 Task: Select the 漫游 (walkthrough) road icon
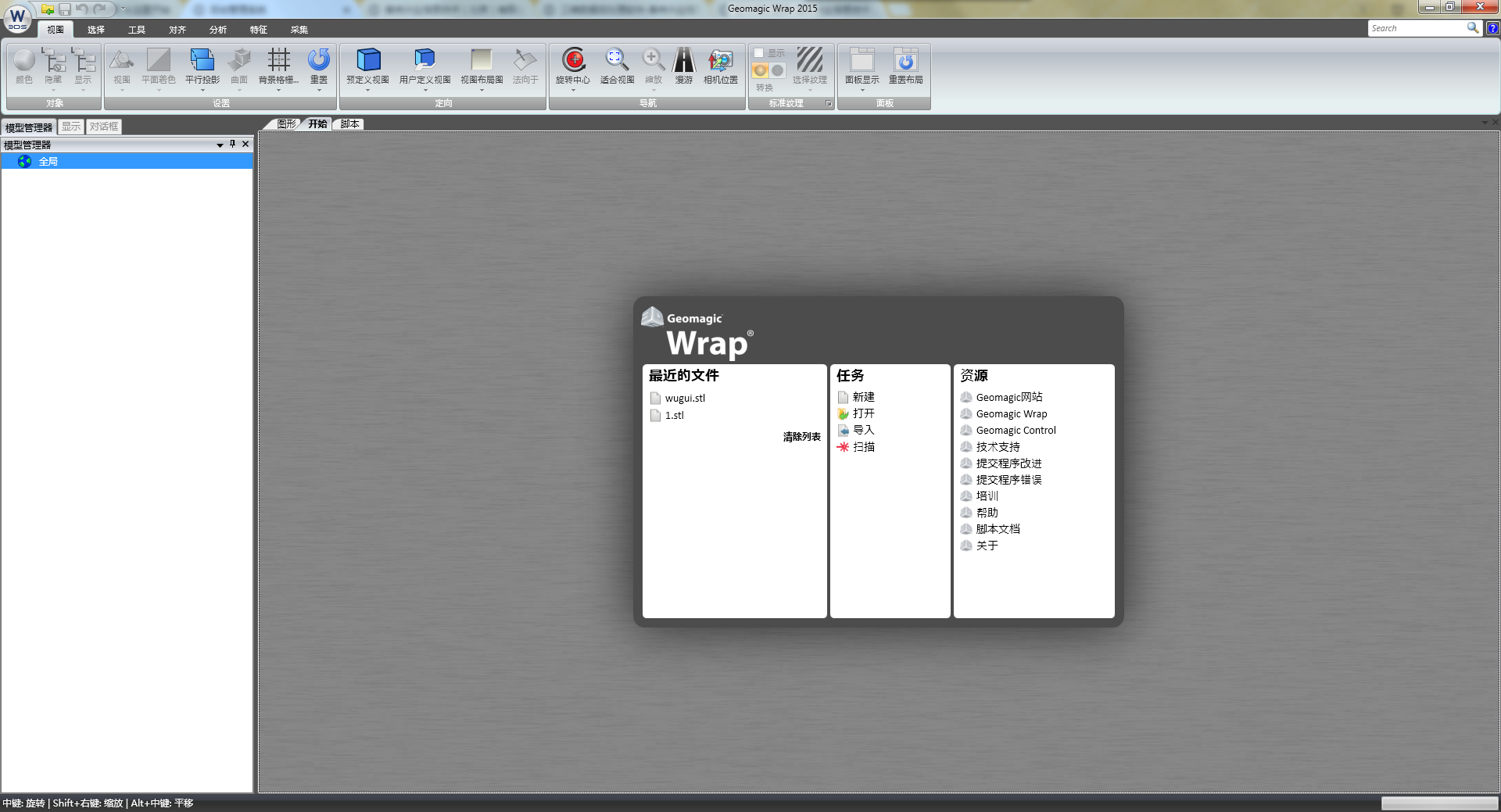click(x=684, y=60)
